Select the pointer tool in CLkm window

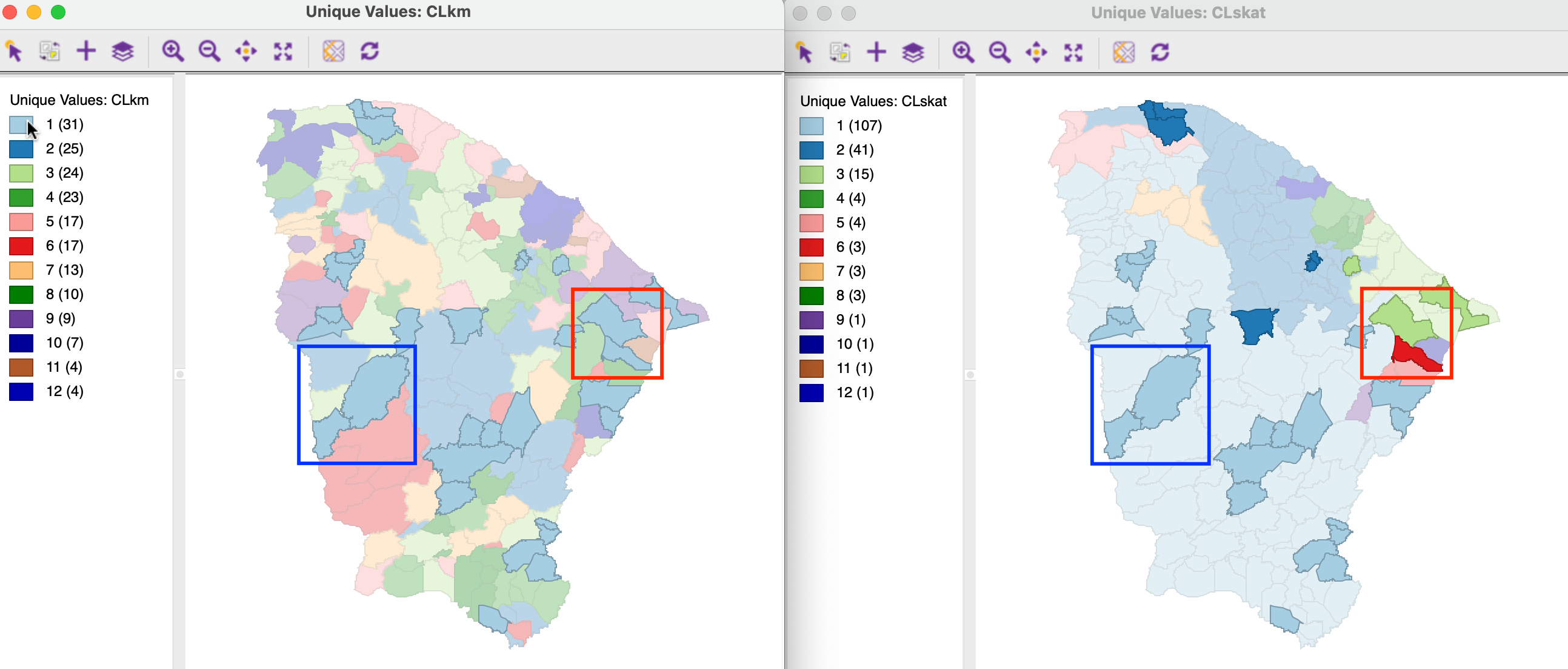click(14, 51)
